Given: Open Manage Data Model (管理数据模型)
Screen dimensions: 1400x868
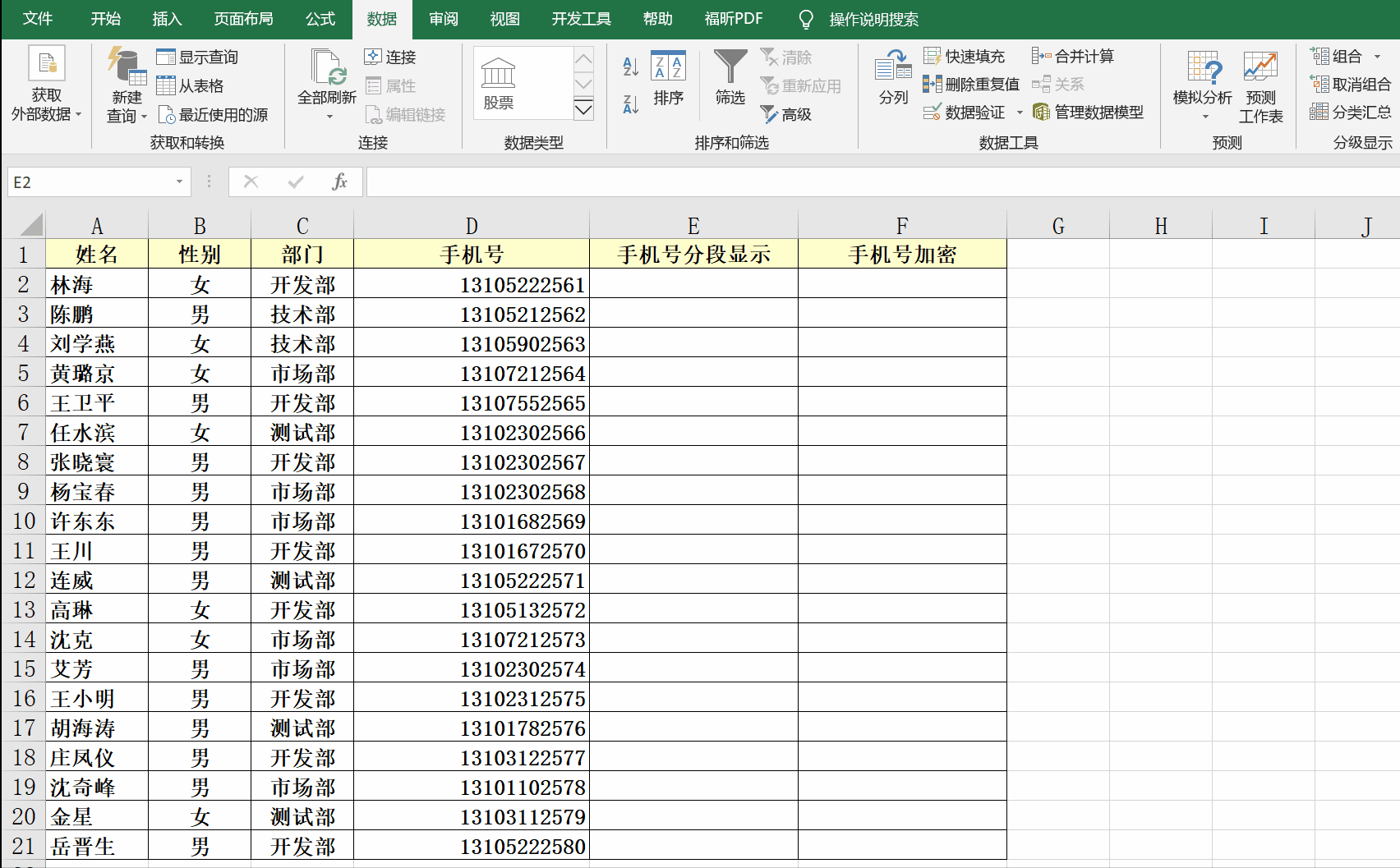Looking at the screenshot, I should [1088, 112].
